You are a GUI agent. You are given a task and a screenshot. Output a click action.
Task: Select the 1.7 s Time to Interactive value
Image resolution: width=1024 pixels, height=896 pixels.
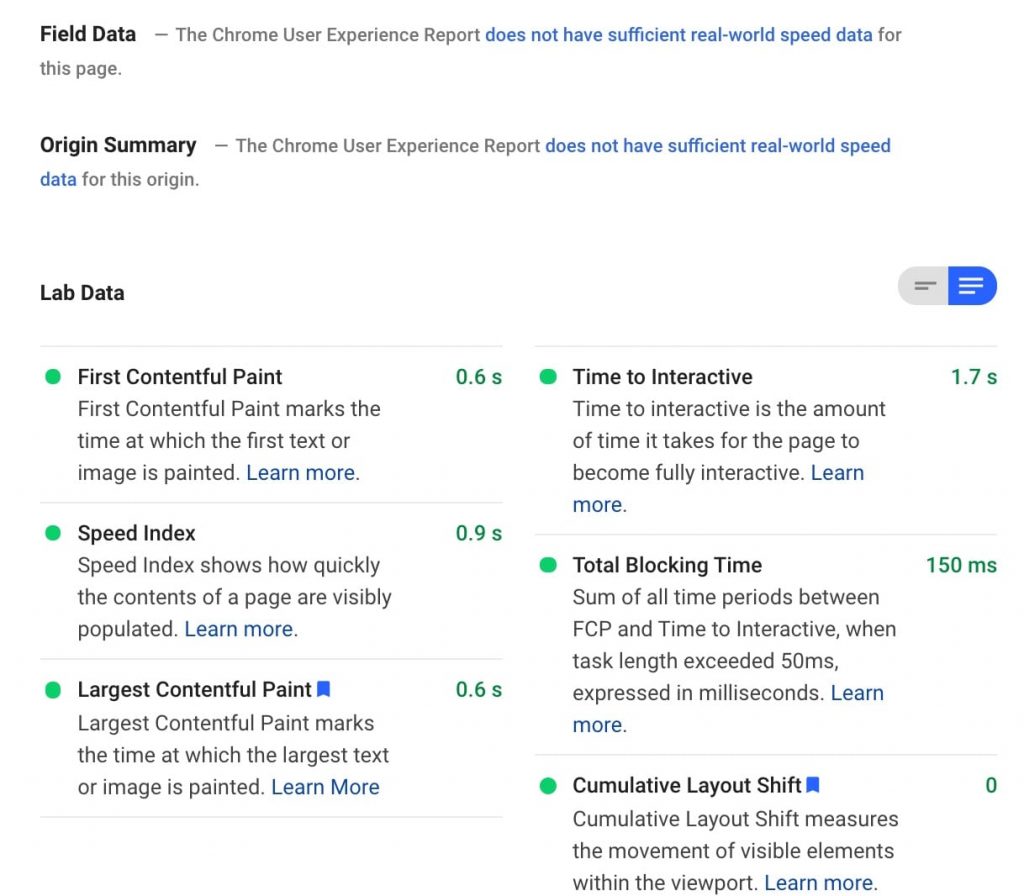[x=973, y=377]
